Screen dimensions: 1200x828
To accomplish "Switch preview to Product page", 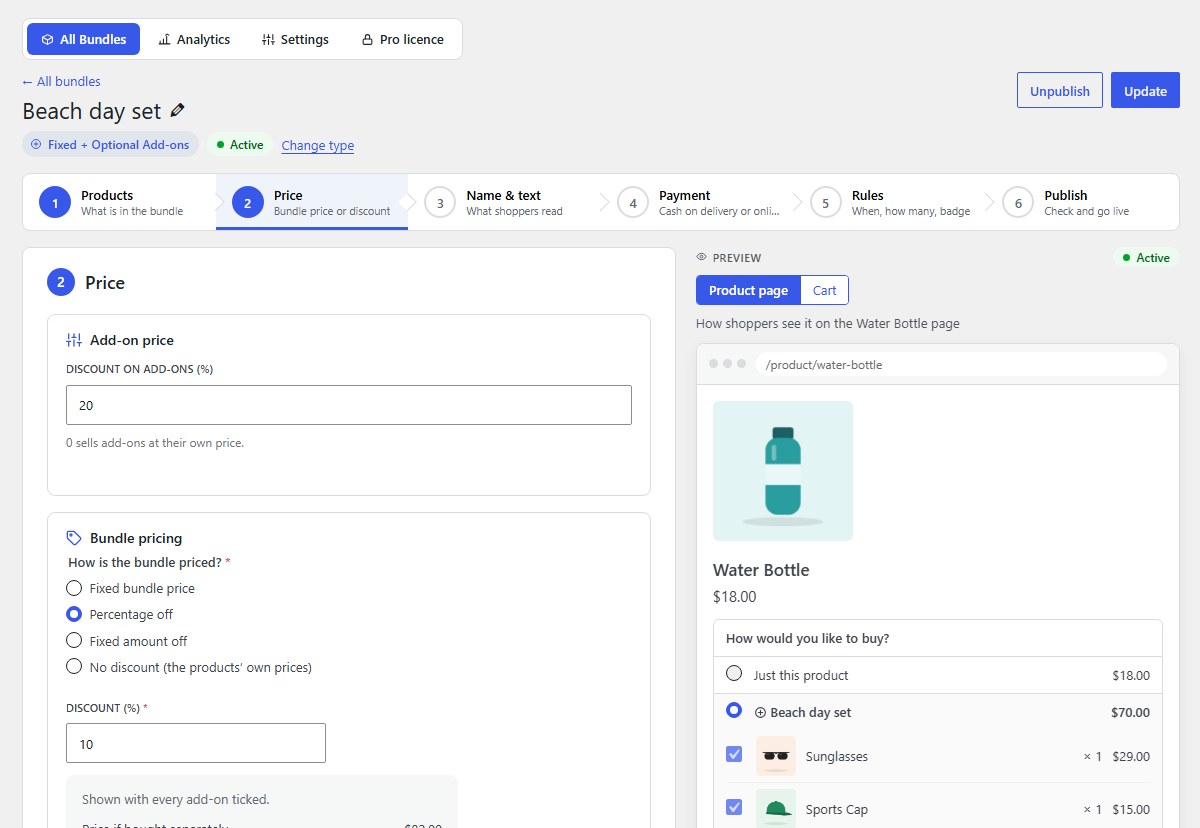I will [748, 290].
